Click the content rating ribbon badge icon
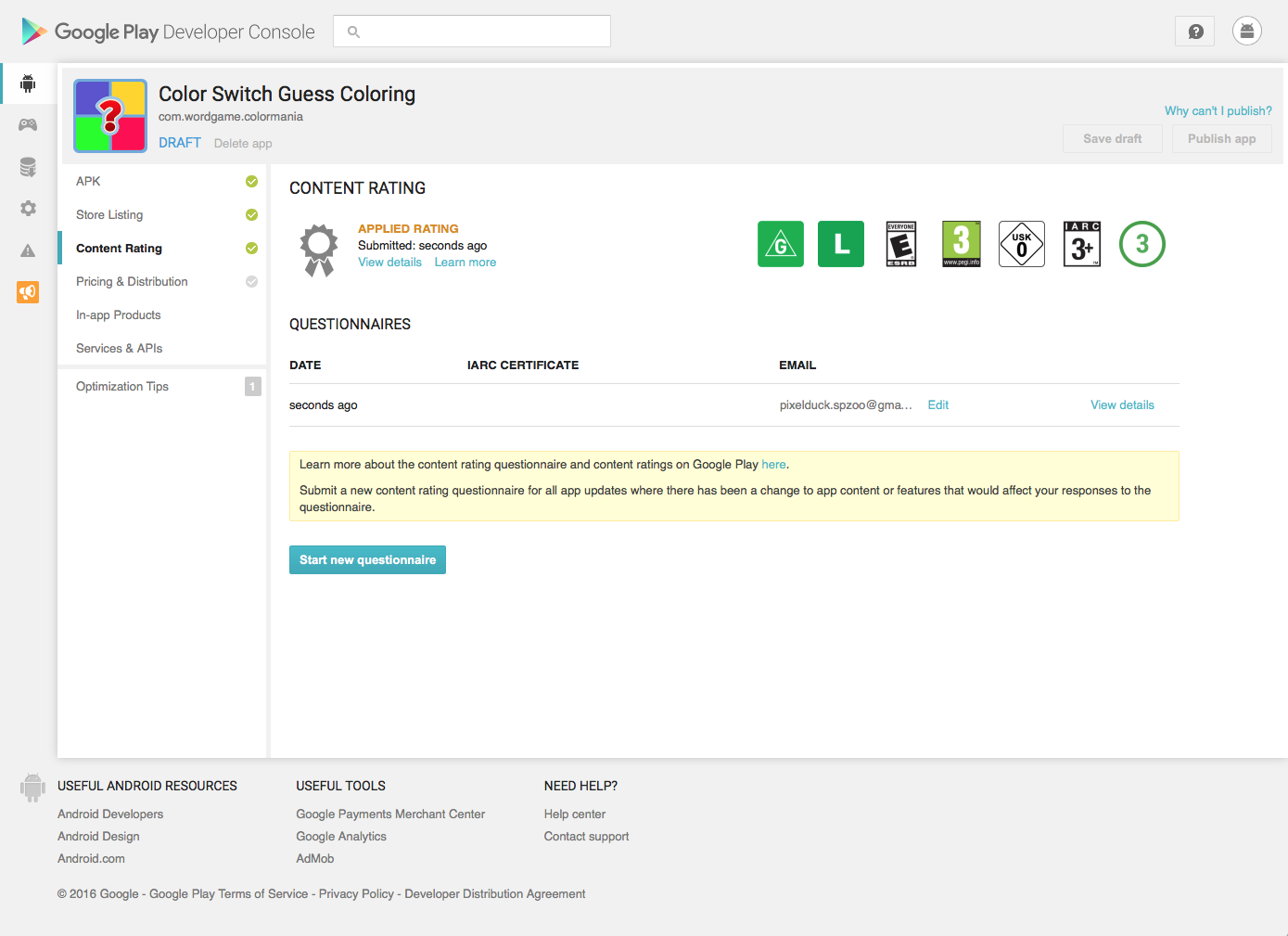 click(x=319, y=250)
